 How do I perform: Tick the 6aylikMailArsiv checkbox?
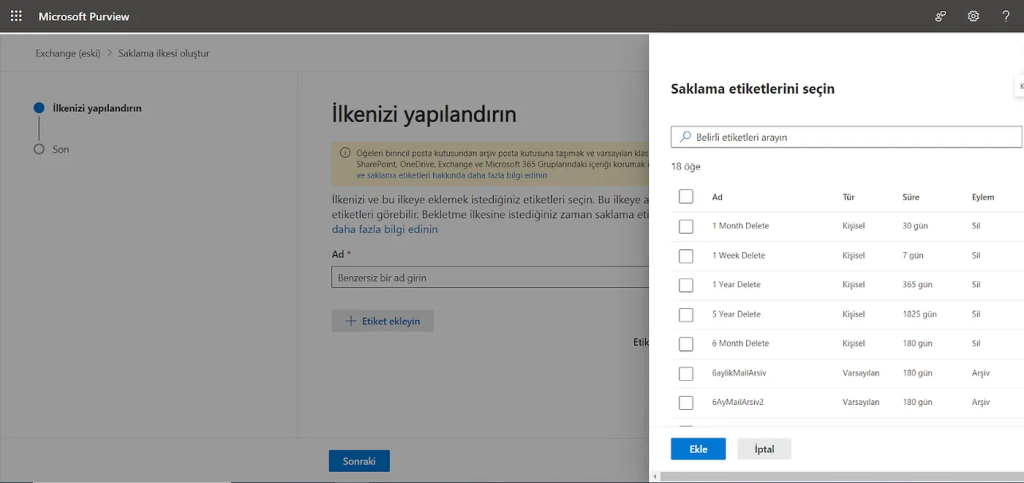click(686, 373)
